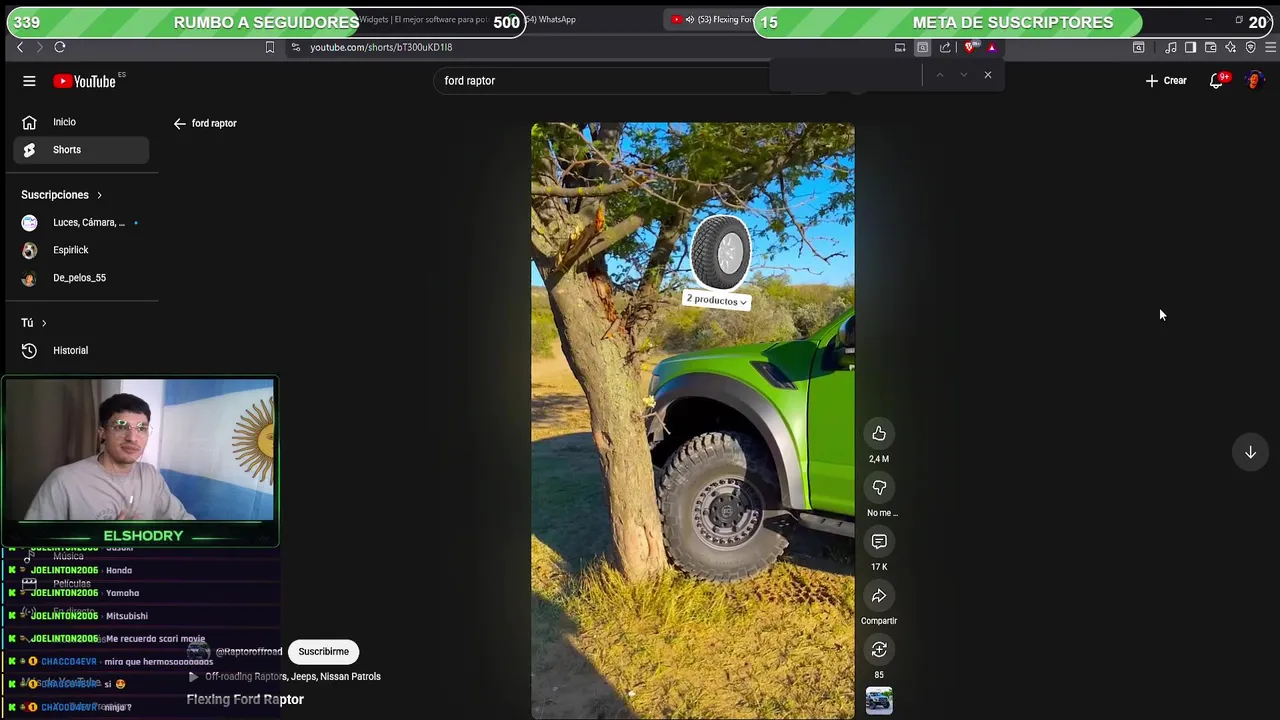Click the Suscribirme button
1280x720 pixels.
(323, 652)
